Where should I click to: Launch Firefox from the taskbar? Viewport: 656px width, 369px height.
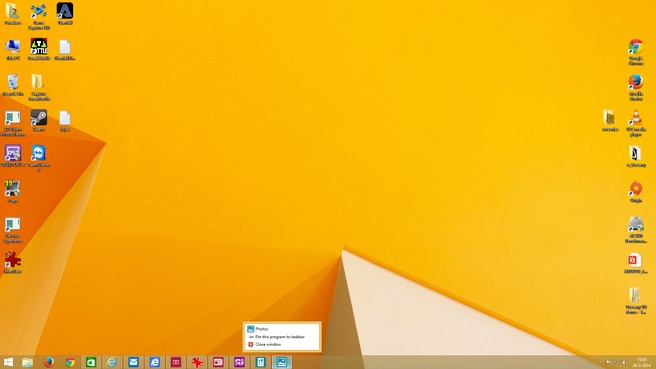click(x=49, y=362)
